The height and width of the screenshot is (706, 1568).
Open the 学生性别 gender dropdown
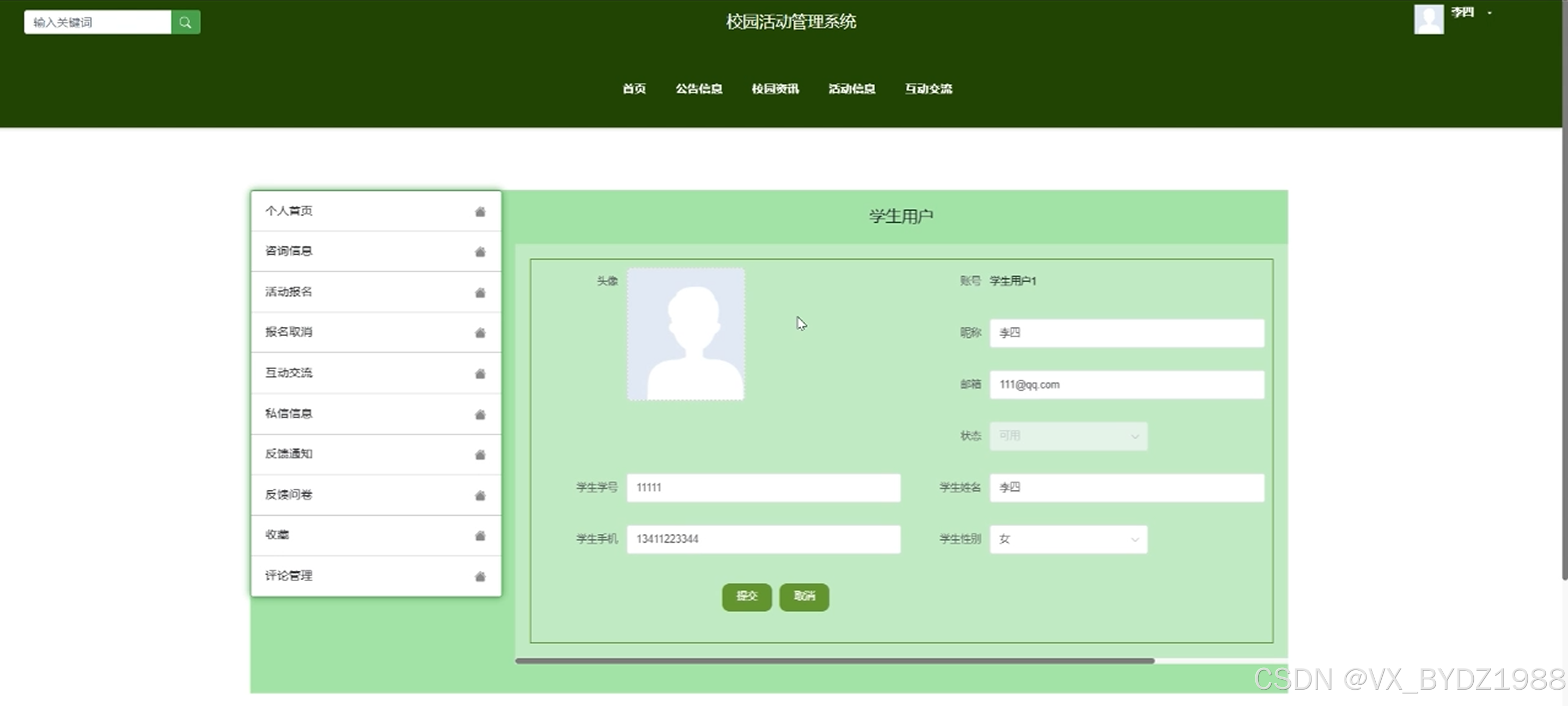click(1068, 539)
